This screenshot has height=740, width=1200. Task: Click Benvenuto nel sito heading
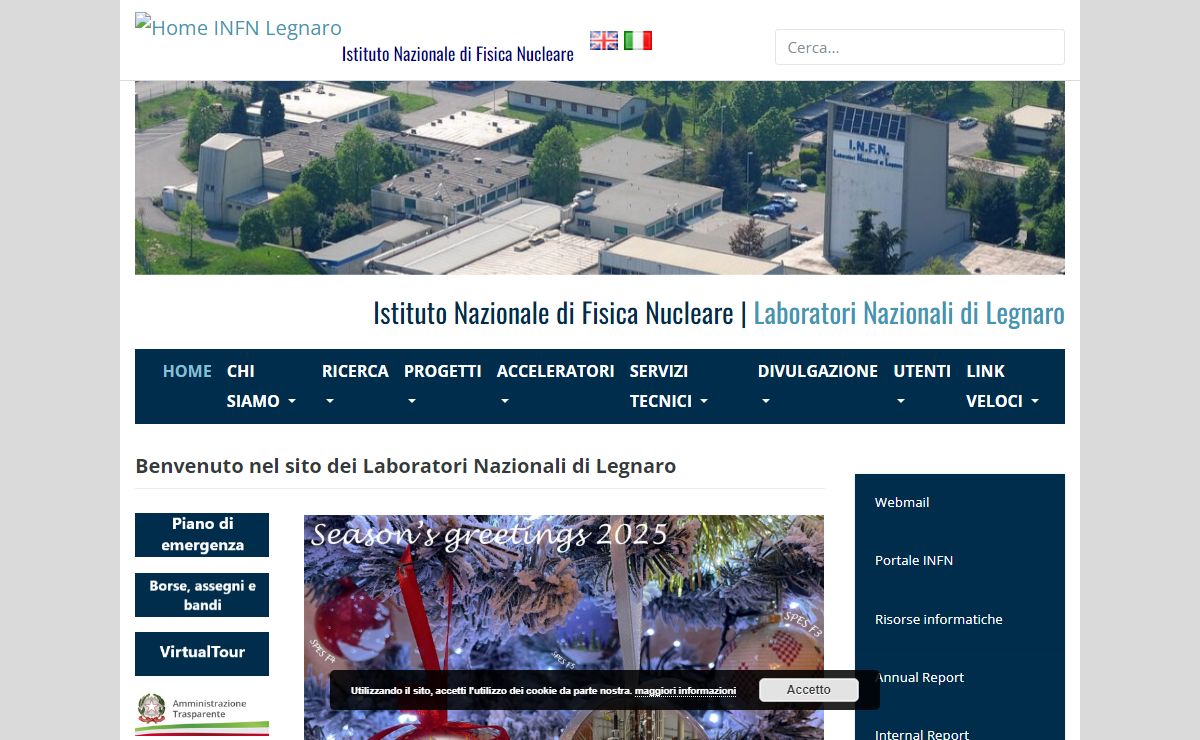tap(406, 466)
